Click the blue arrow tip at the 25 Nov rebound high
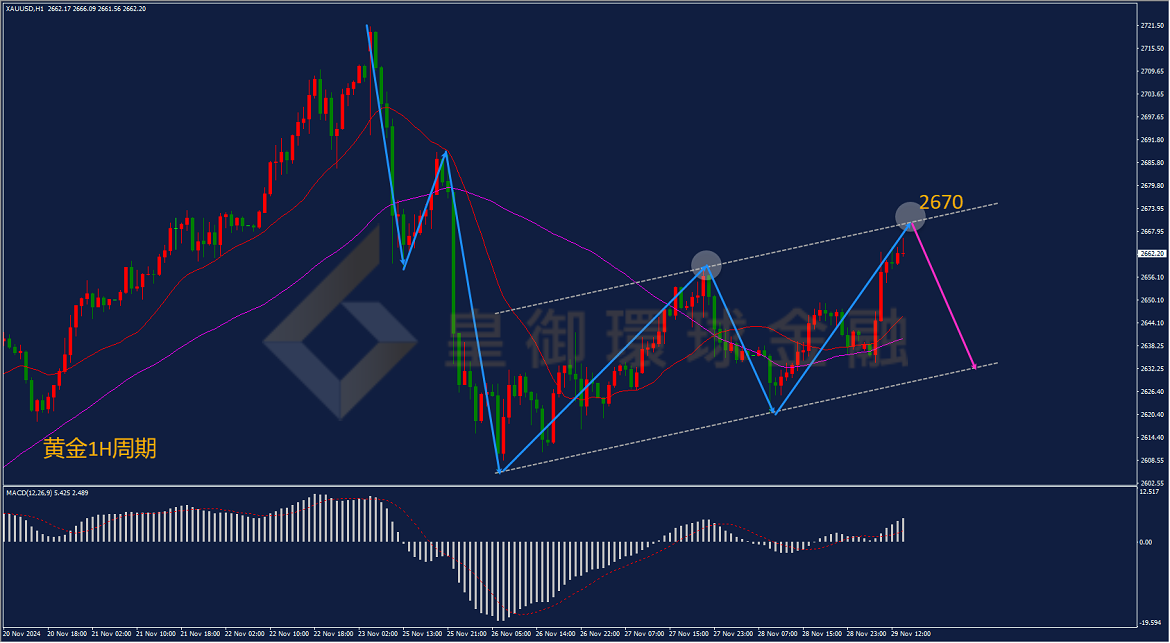1170x643 pixels. [x=445, y=154]
